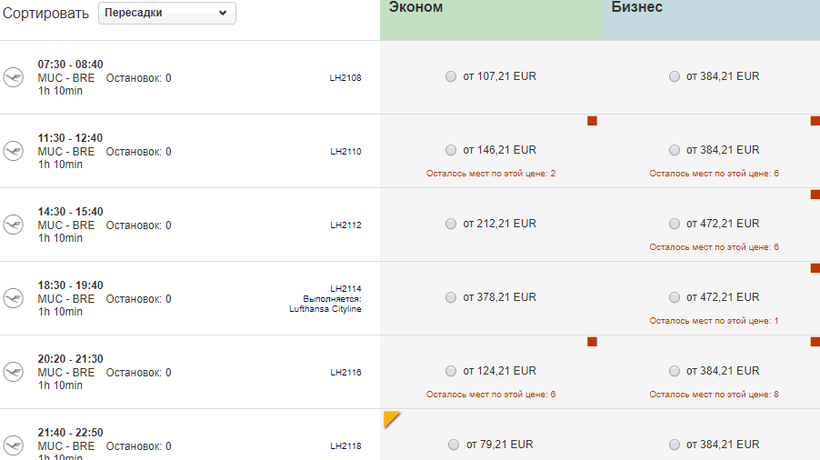Click the 07:30 - 08:40 flight time row
This screenshot has width=820, height=460.
70,64
